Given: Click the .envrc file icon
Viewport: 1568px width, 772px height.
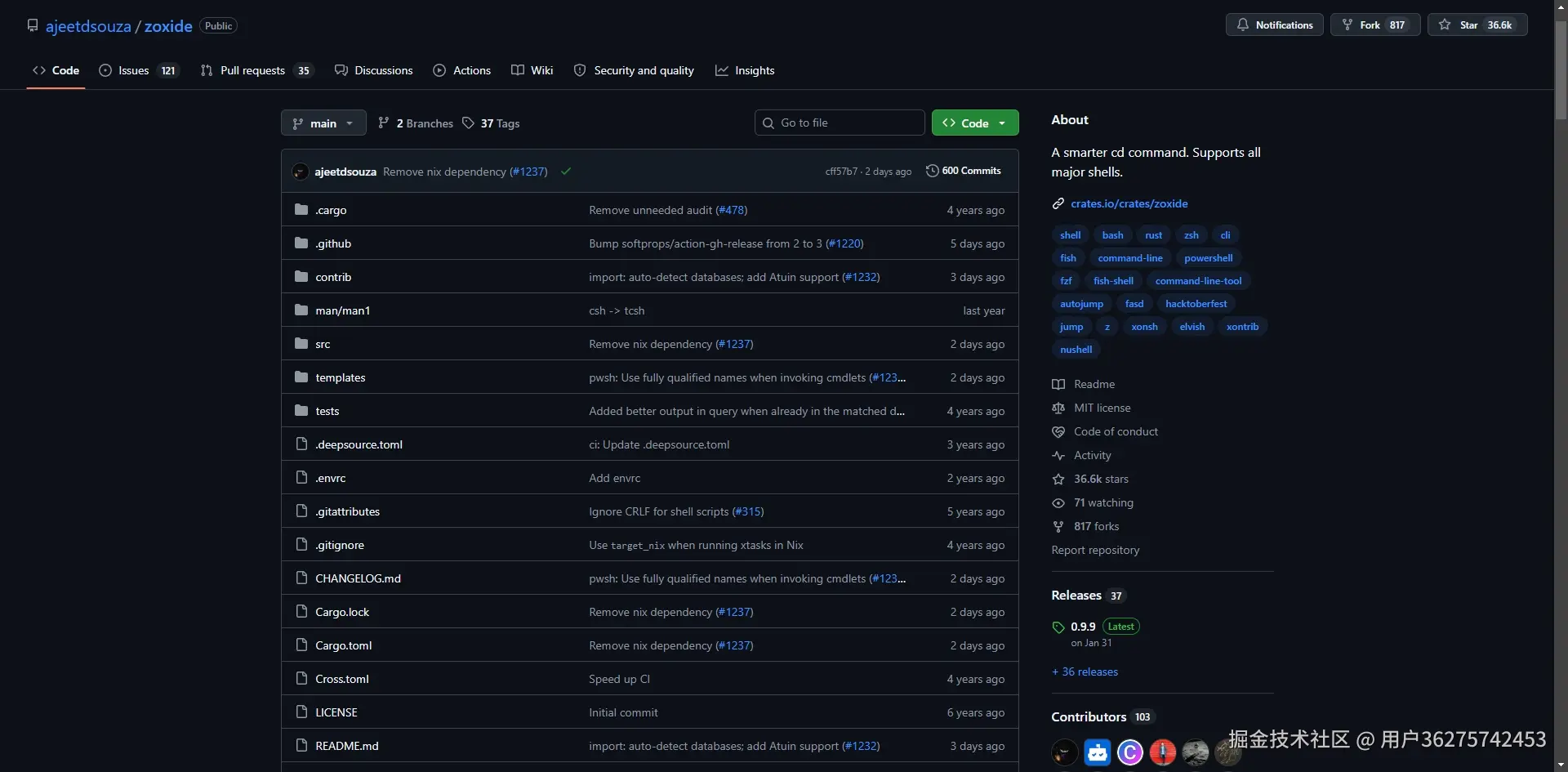Looking at the screenshot, I should pos(301,478).
